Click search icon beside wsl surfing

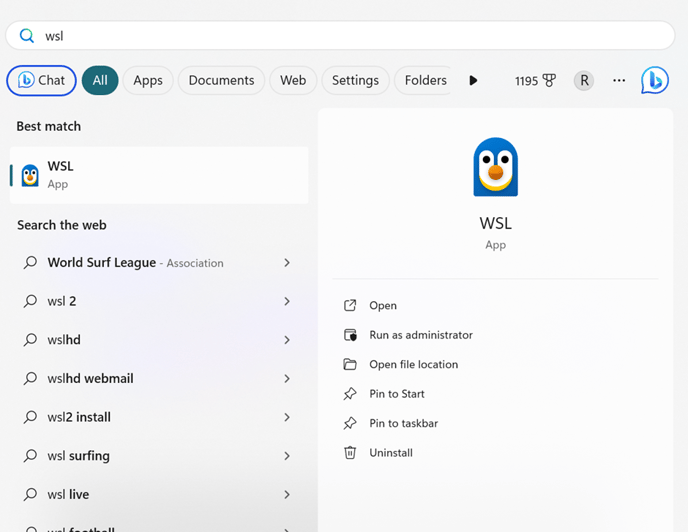30,456
